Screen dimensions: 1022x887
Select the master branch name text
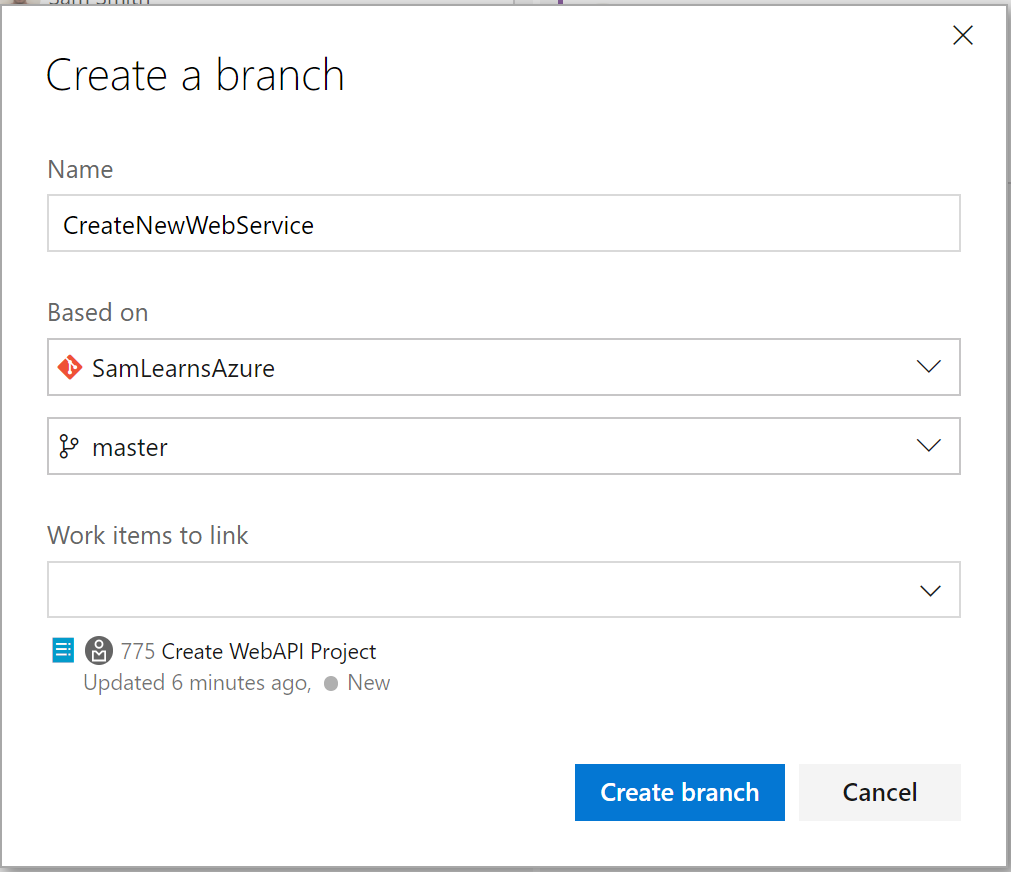coord(130,447)
